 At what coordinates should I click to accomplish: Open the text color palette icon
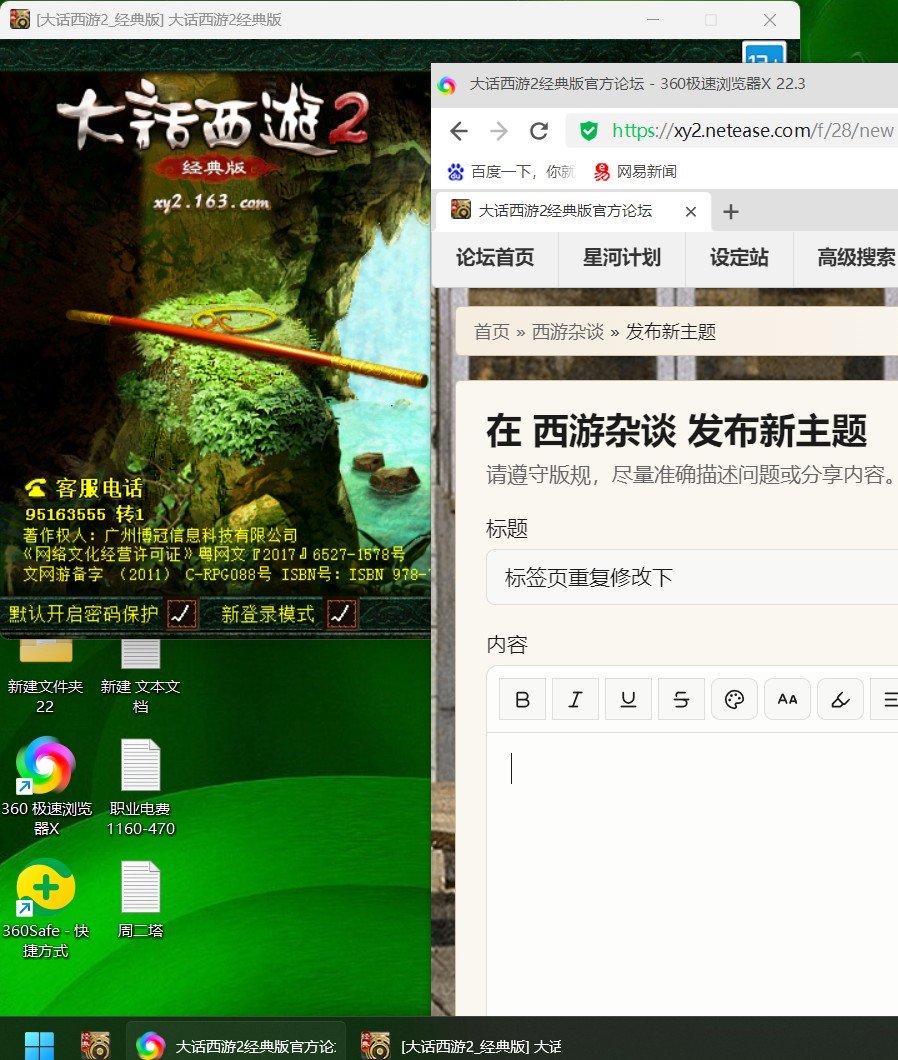[734, 699]
